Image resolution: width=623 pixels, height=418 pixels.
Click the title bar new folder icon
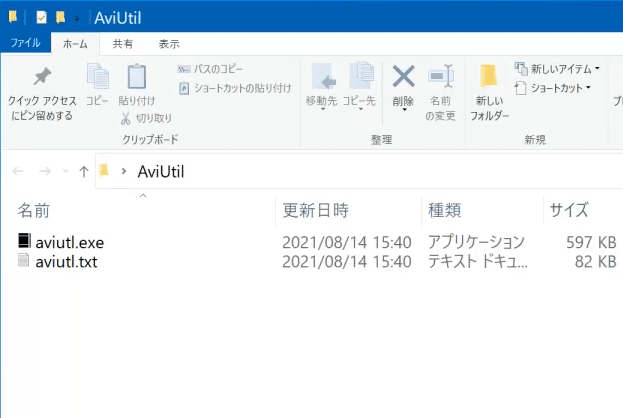pos(60,17)
